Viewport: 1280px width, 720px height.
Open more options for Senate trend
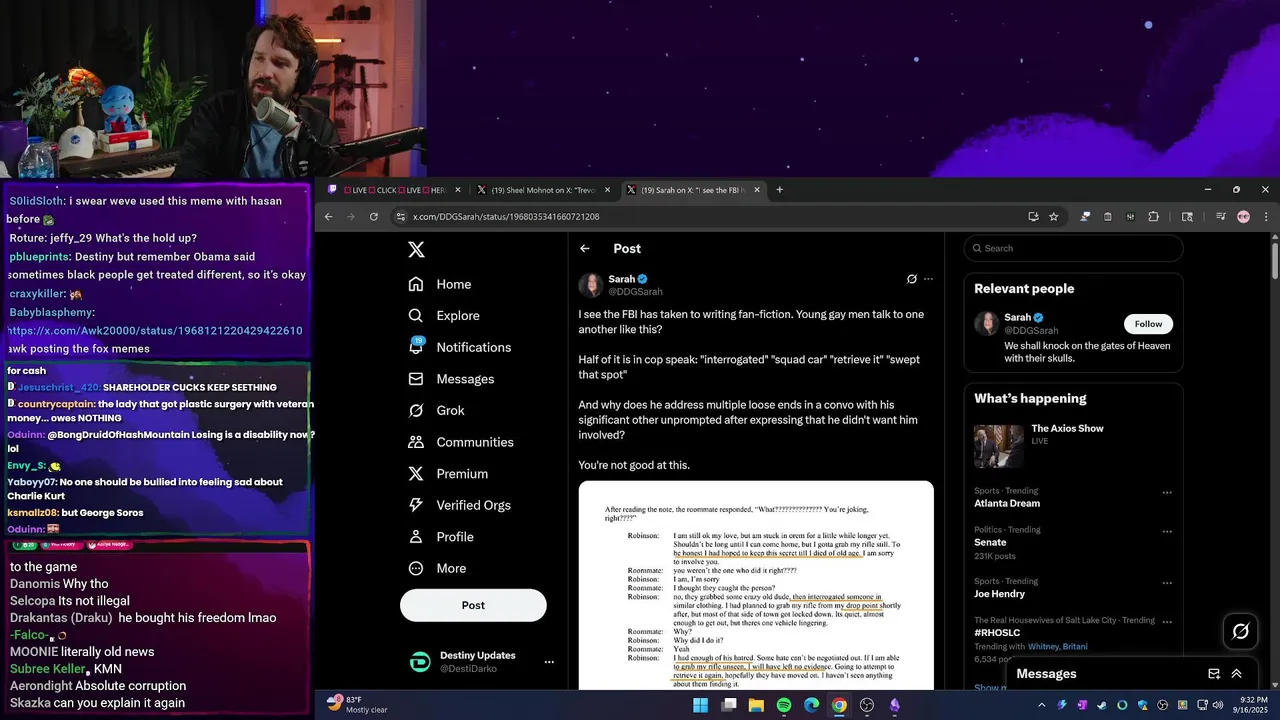coord(1166,531)
